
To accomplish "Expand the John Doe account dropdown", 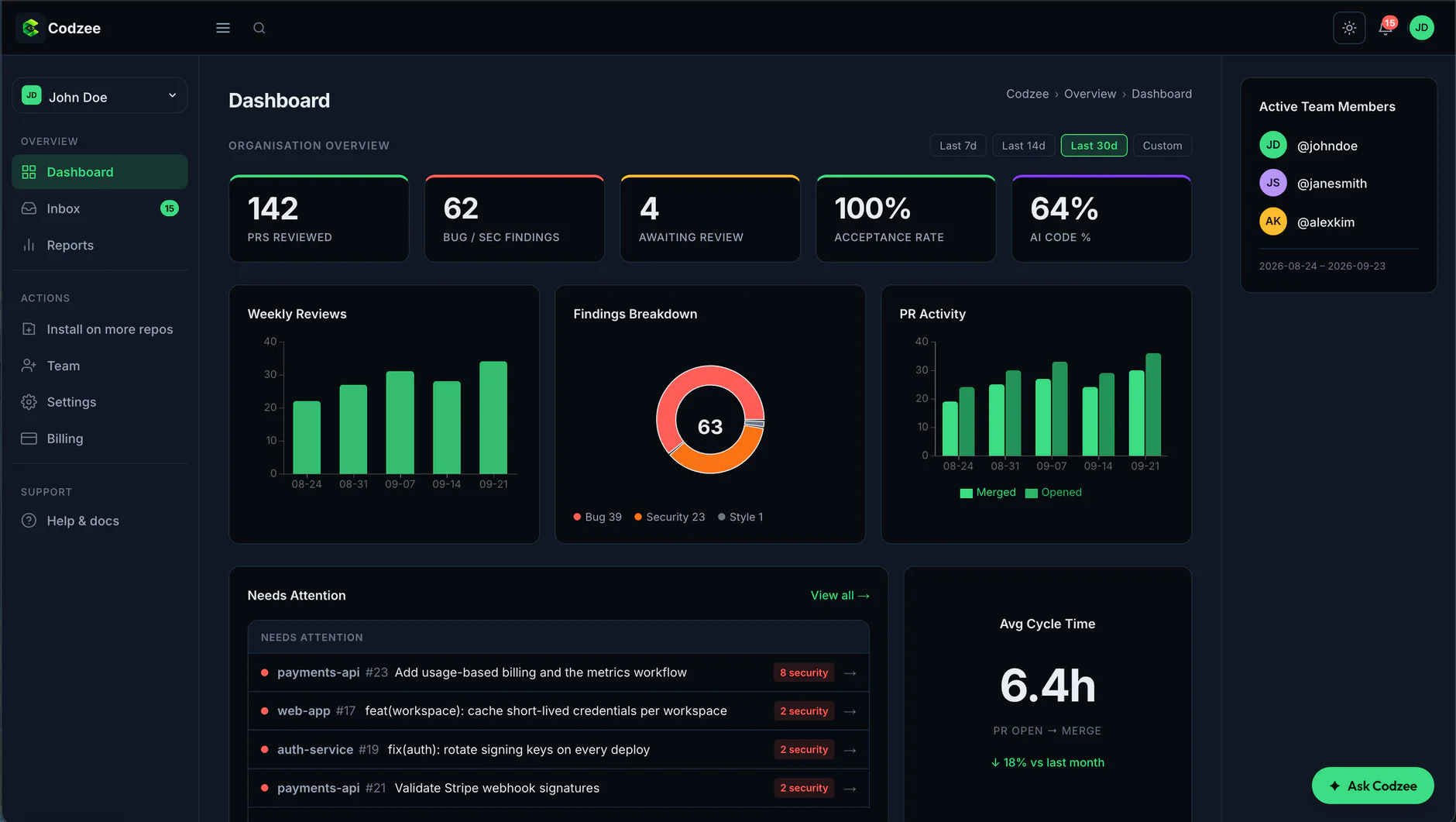I will (x=100, y=96).
